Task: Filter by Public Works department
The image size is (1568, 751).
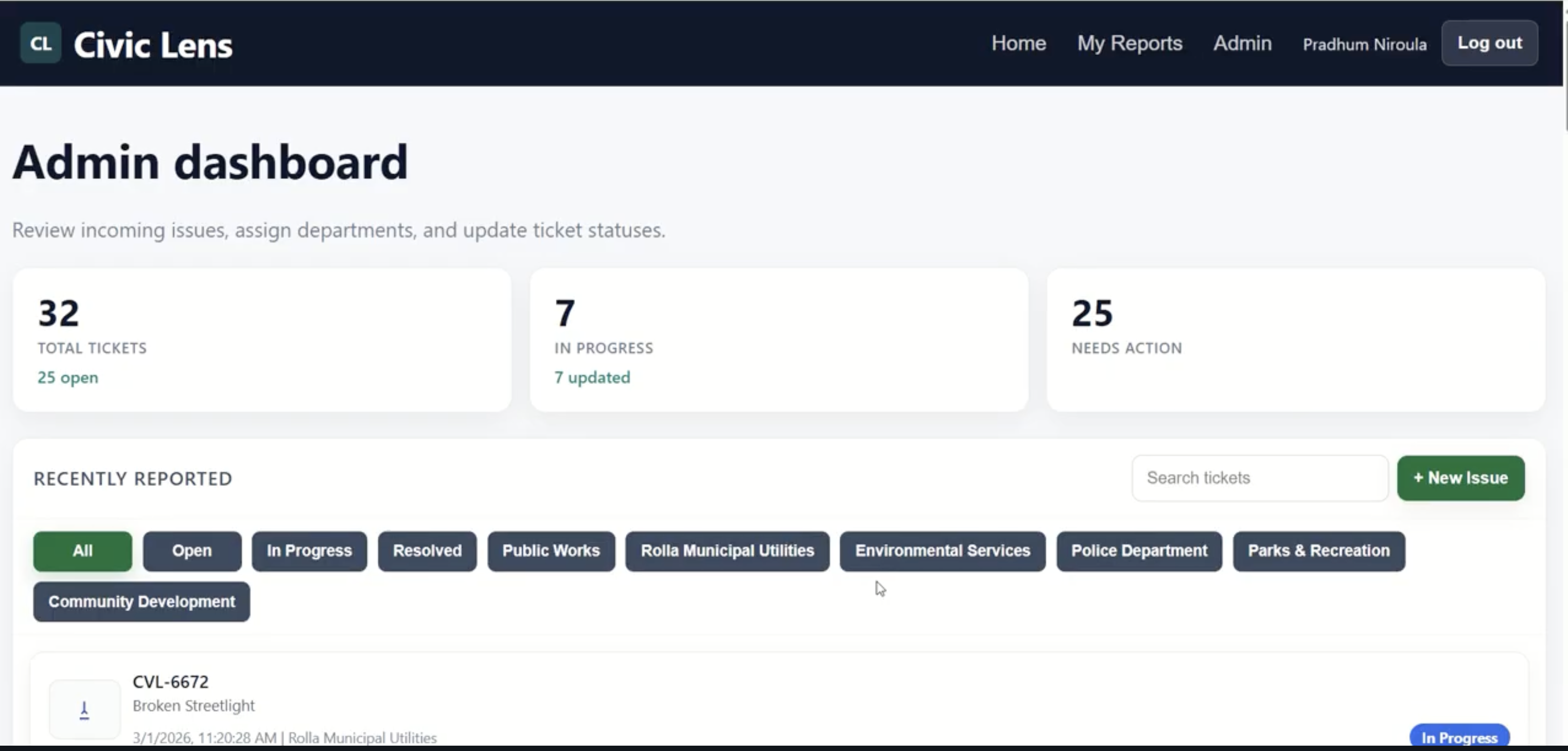Action: click(551, 551)
